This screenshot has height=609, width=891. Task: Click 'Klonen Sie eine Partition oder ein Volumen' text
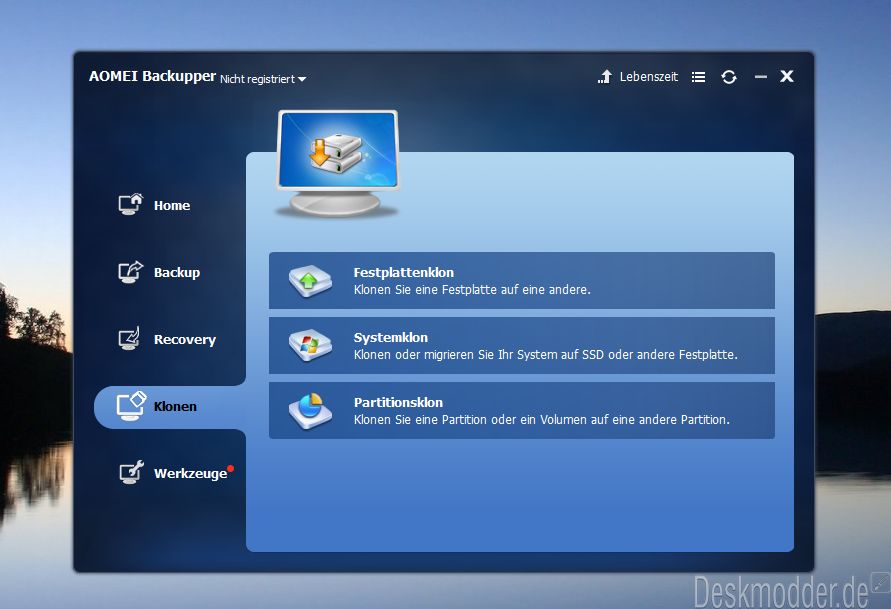point(542,420)
